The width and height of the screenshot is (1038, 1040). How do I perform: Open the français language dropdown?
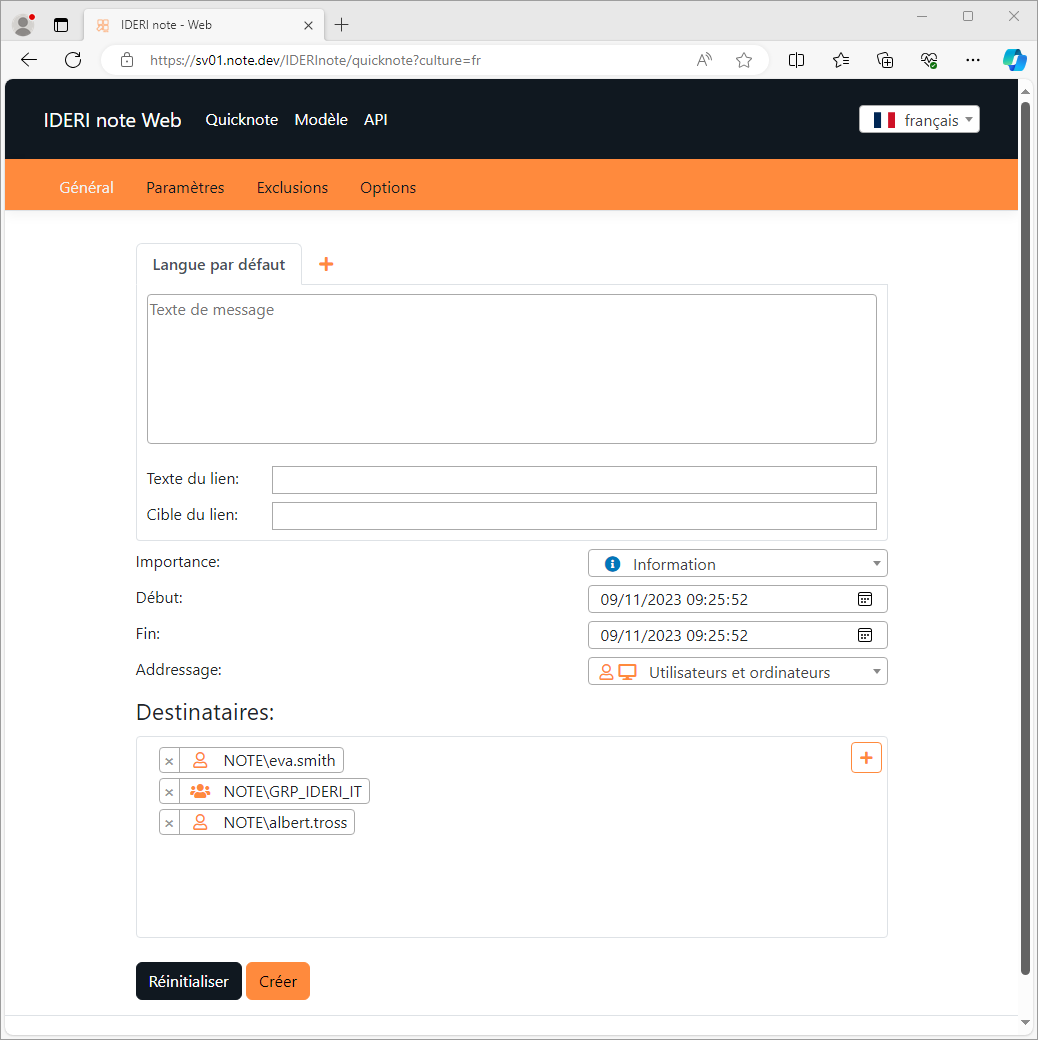point(919,119)
